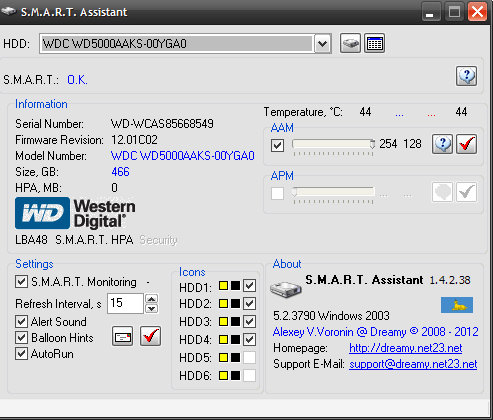Click the S.M.A.R.T. status help icon
493x420 pixels.
466,76
